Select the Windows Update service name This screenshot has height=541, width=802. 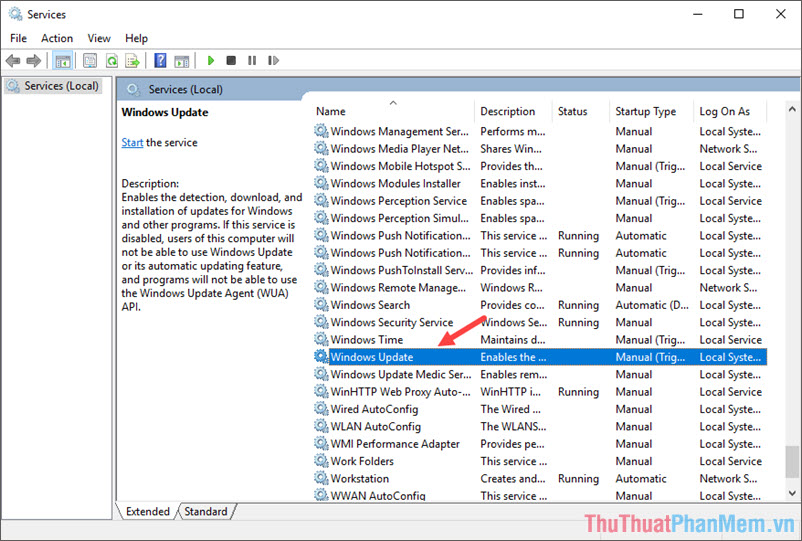coord(371,357)
